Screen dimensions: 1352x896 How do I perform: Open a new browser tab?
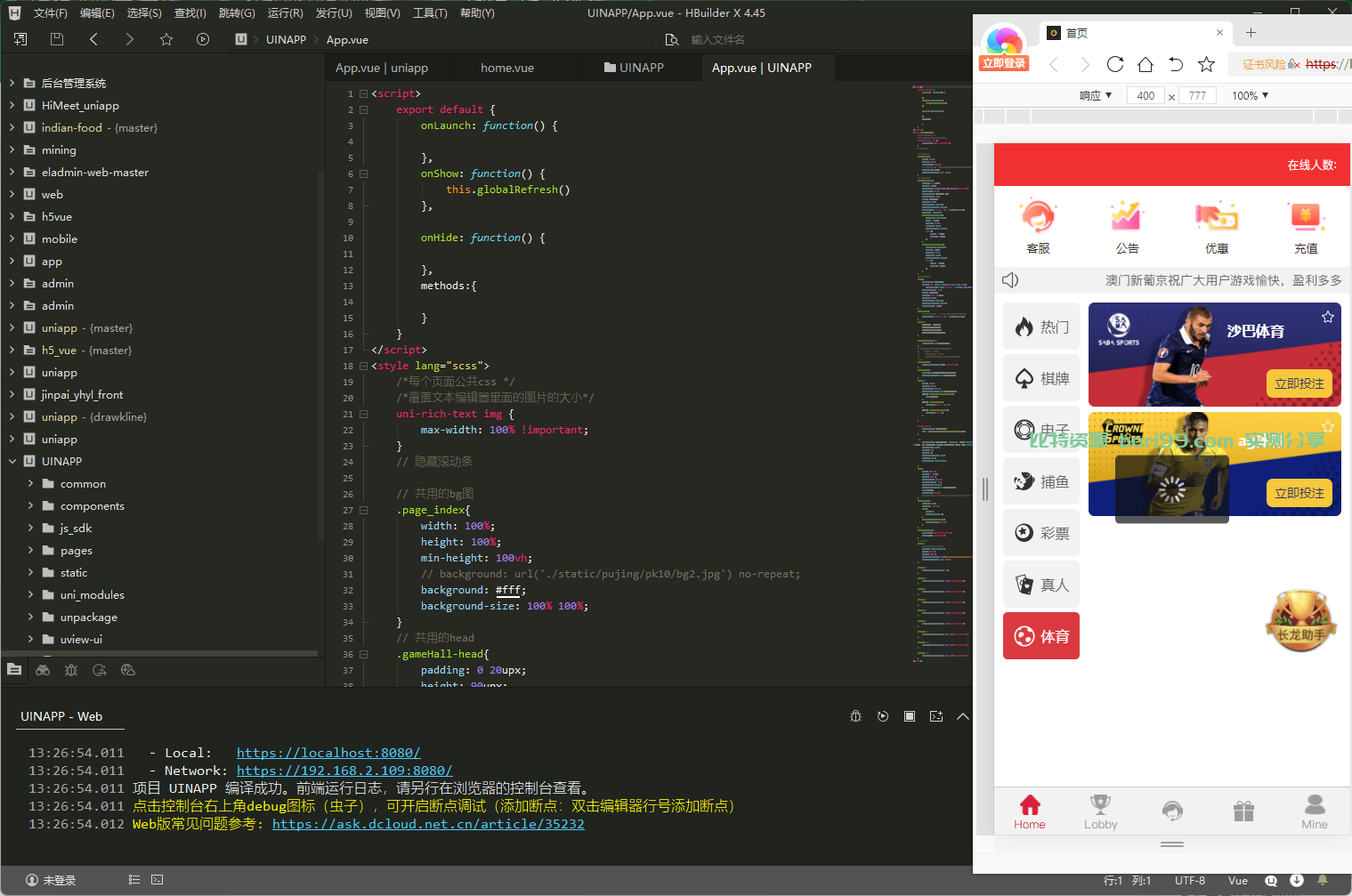(x=1251, y=33)
